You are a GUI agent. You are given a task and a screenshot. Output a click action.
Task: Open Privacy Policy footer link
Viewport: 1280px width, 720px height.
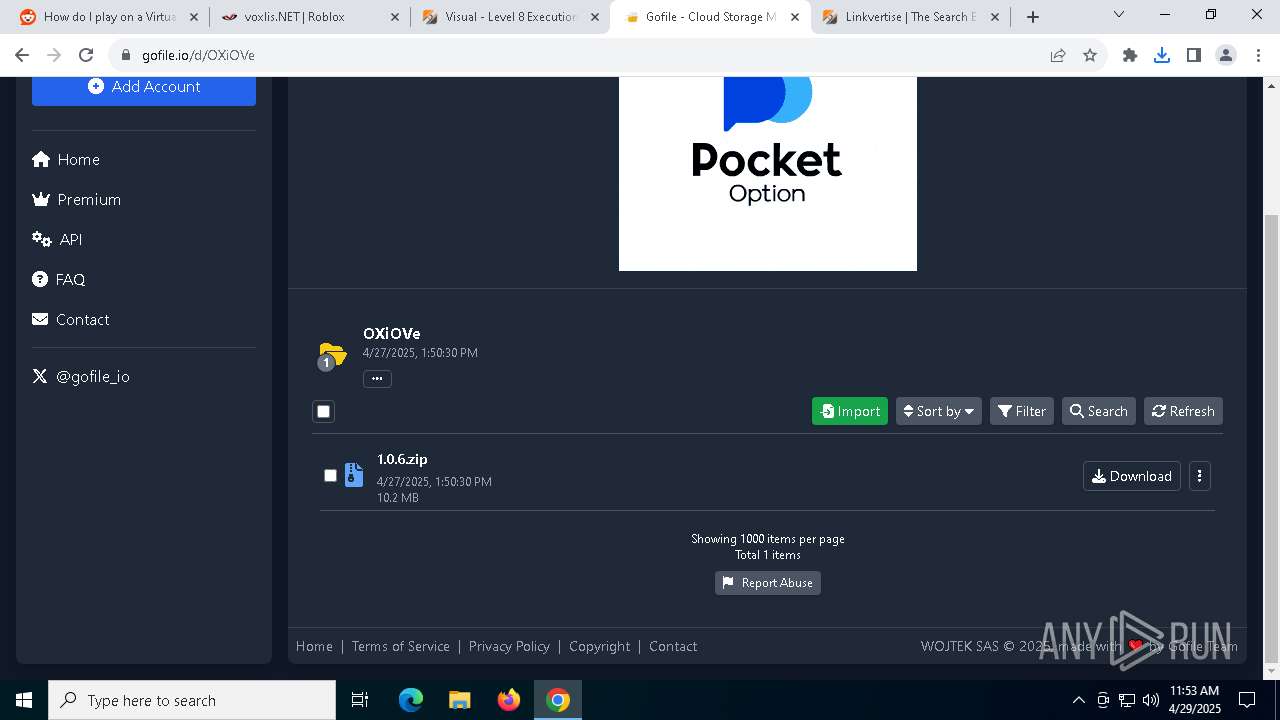click(x=509, y=646)
